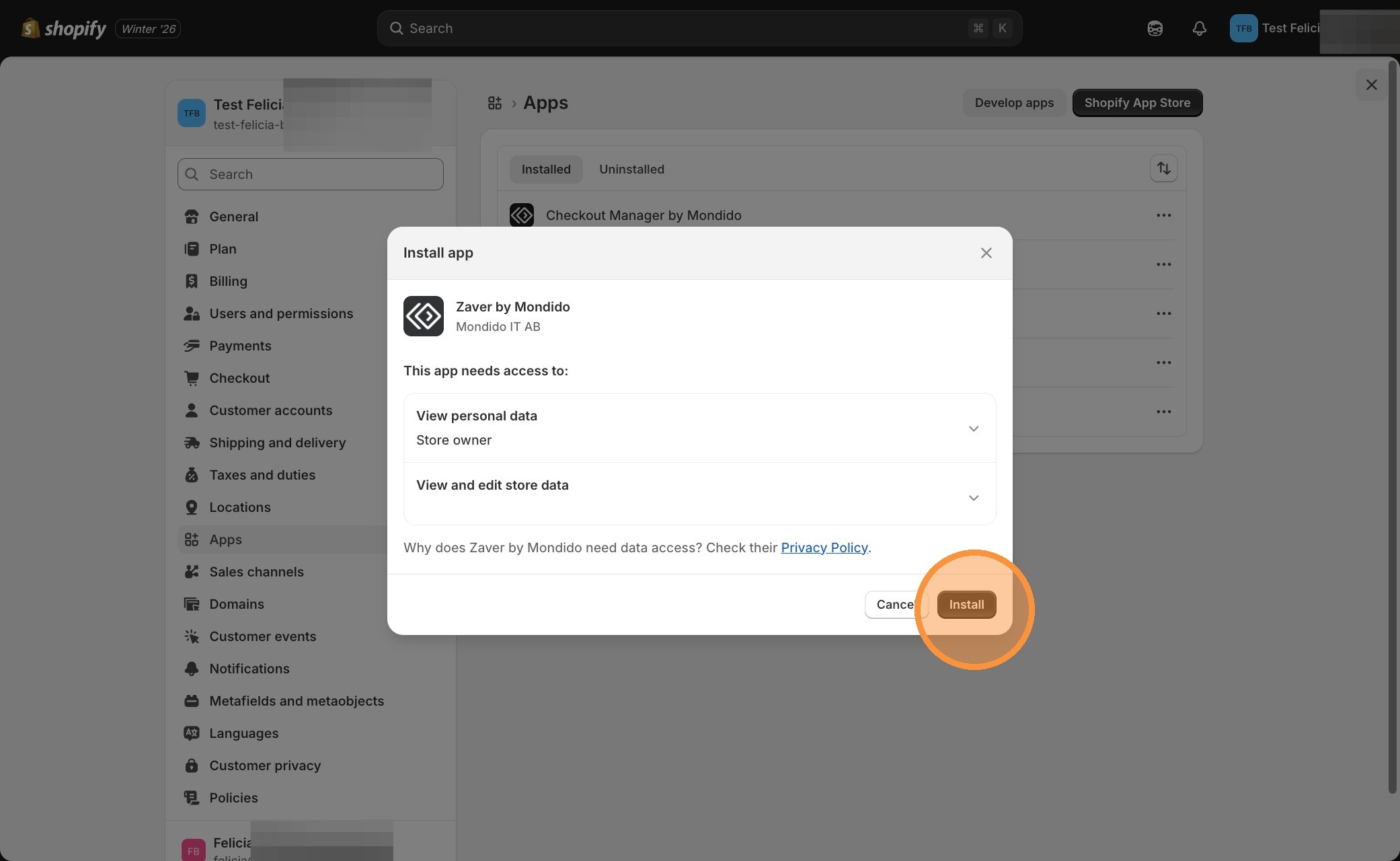Screen dimensions: 1400x861
Task: Click the Install button
Action: (x=966, y=604)
